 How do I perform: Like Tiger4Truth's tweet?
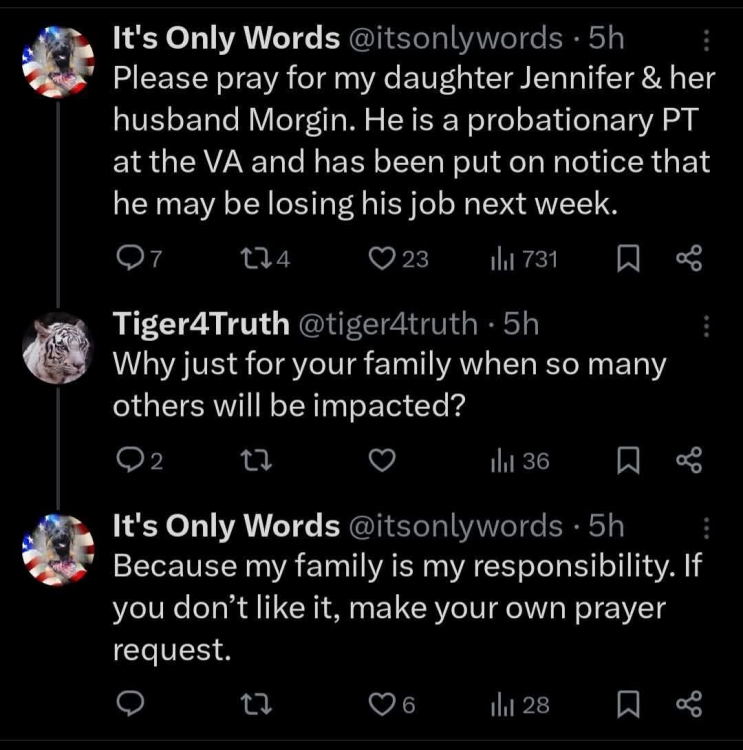[x=383, y=461]
